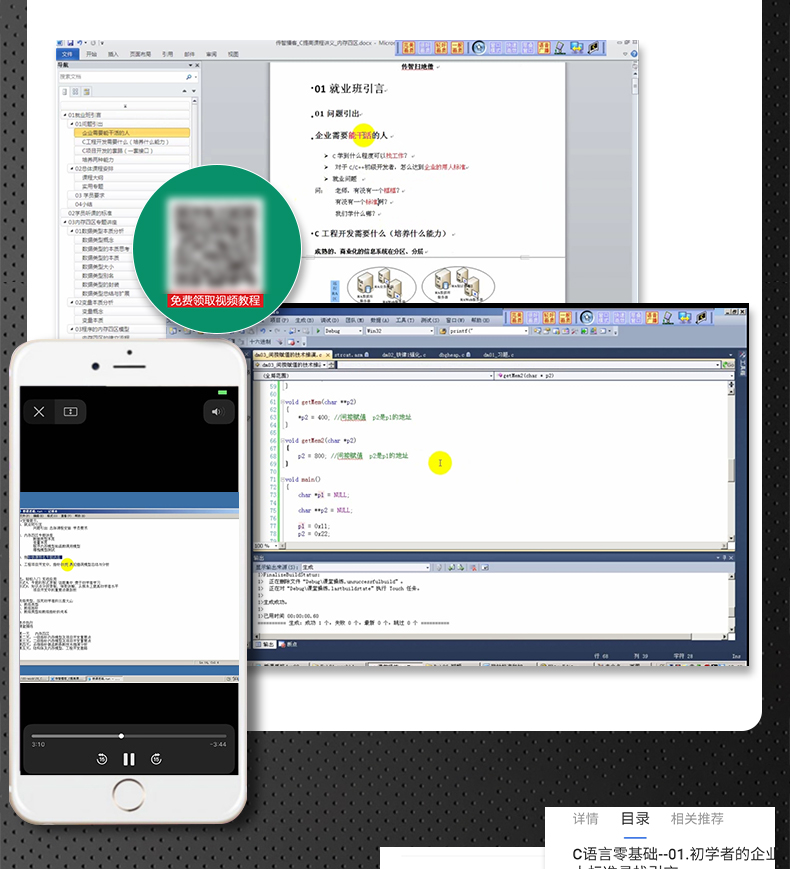Click the disc icon in Word floating toolbar
Screen dimensions: 790x869
[478, 48]
